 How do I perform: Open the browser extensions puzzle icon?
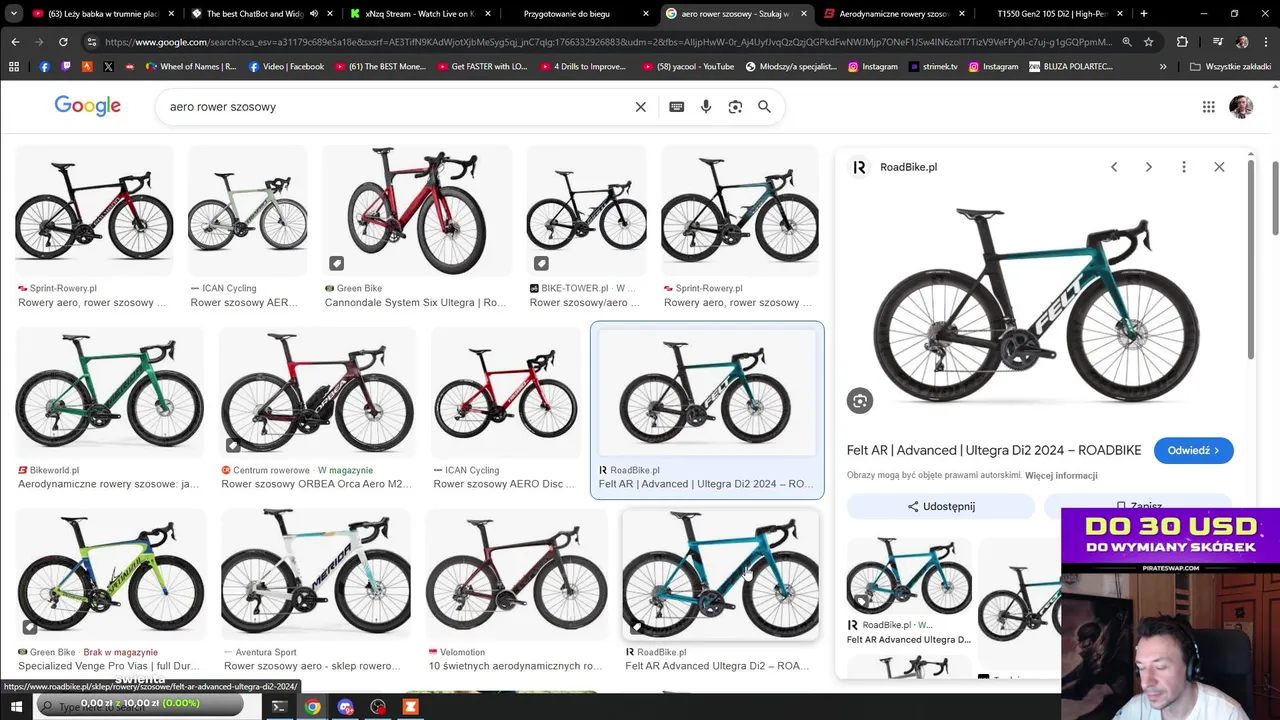click(x=1182, y=42)
